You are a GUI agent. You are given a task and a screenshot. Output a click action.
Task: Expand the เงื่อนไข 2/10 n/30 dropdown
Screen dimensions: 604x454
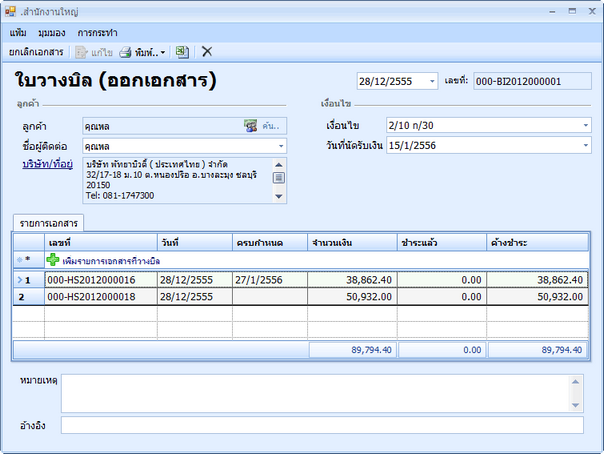coord(586,125)
